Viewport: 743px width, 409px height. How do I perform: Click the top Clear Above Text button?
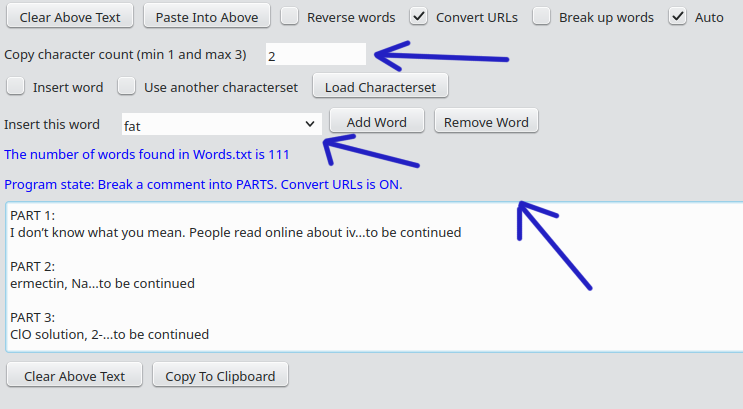pyautogui.click(x=70, y=17)
